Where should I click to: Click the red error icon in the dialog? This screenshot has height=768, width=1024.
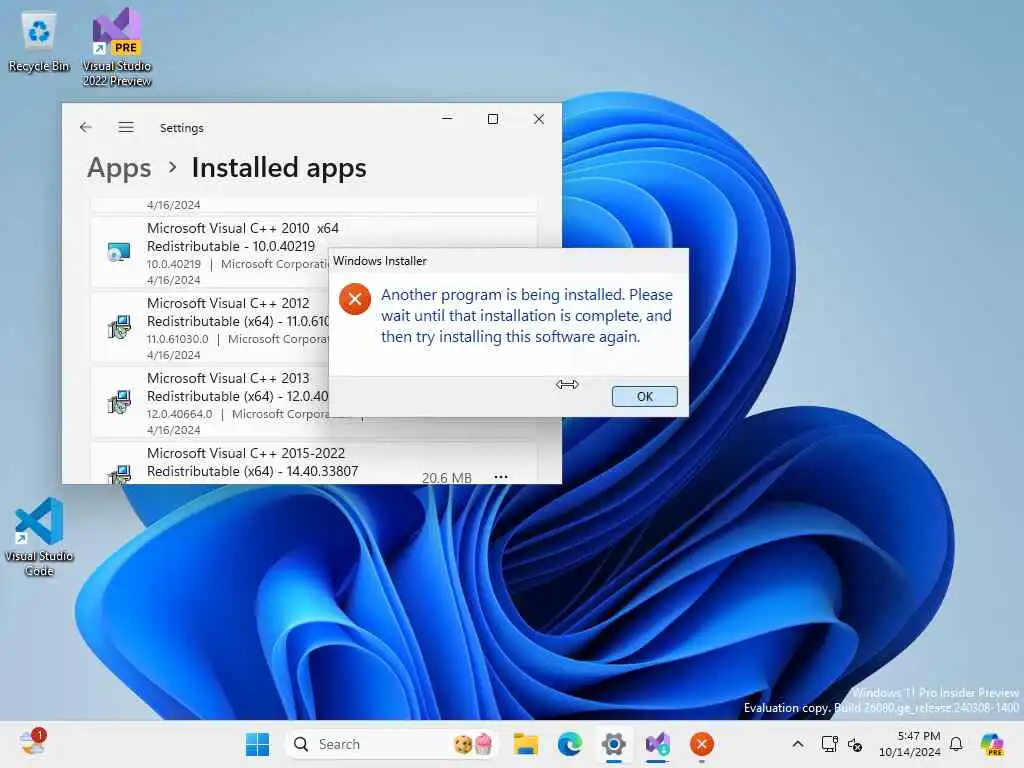[x=355, y=299]
